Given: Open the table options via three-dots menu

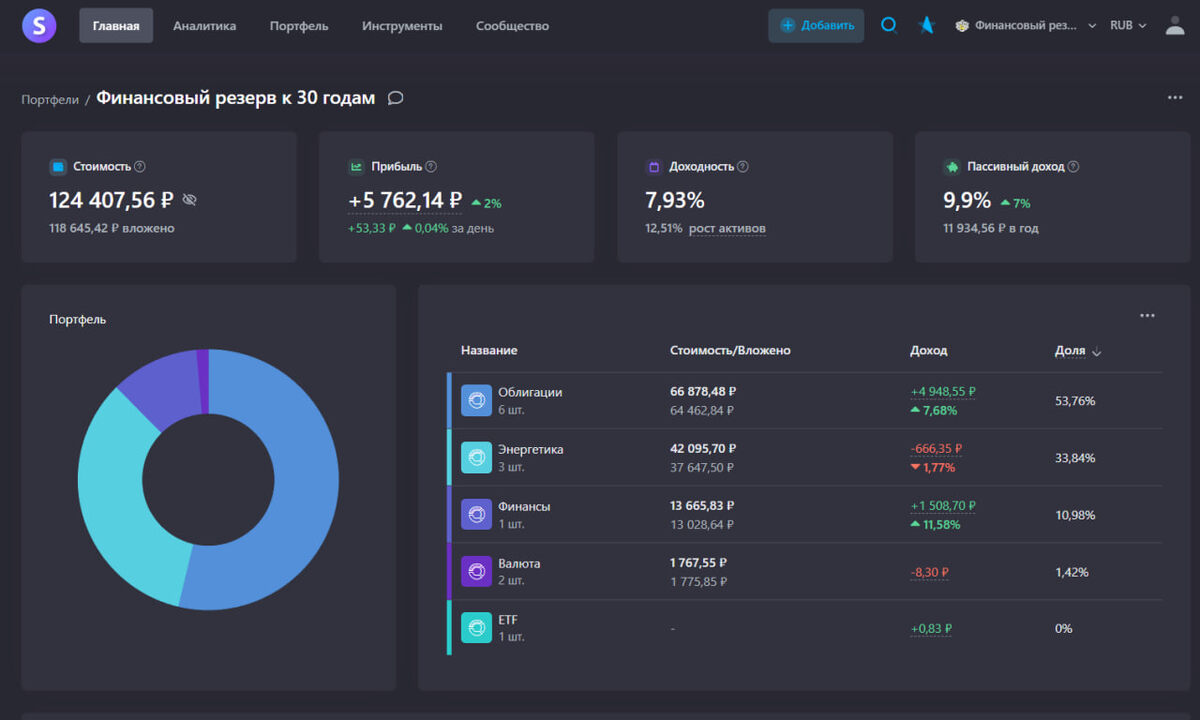Looking at the screenshot, I should (1147, 315).
